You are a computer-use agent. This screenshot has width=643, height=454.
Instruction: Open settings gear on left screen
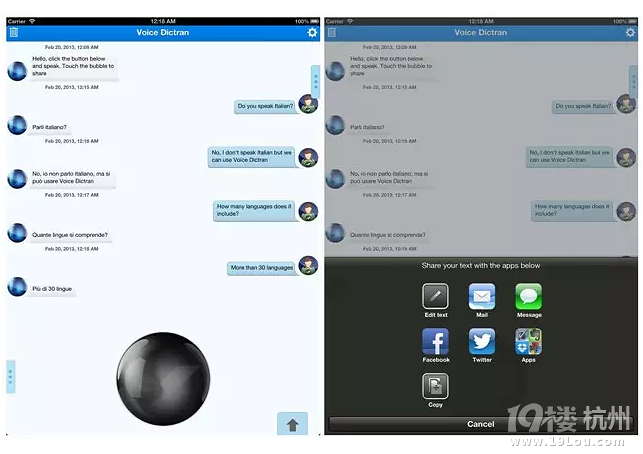(x=312, y=33)
